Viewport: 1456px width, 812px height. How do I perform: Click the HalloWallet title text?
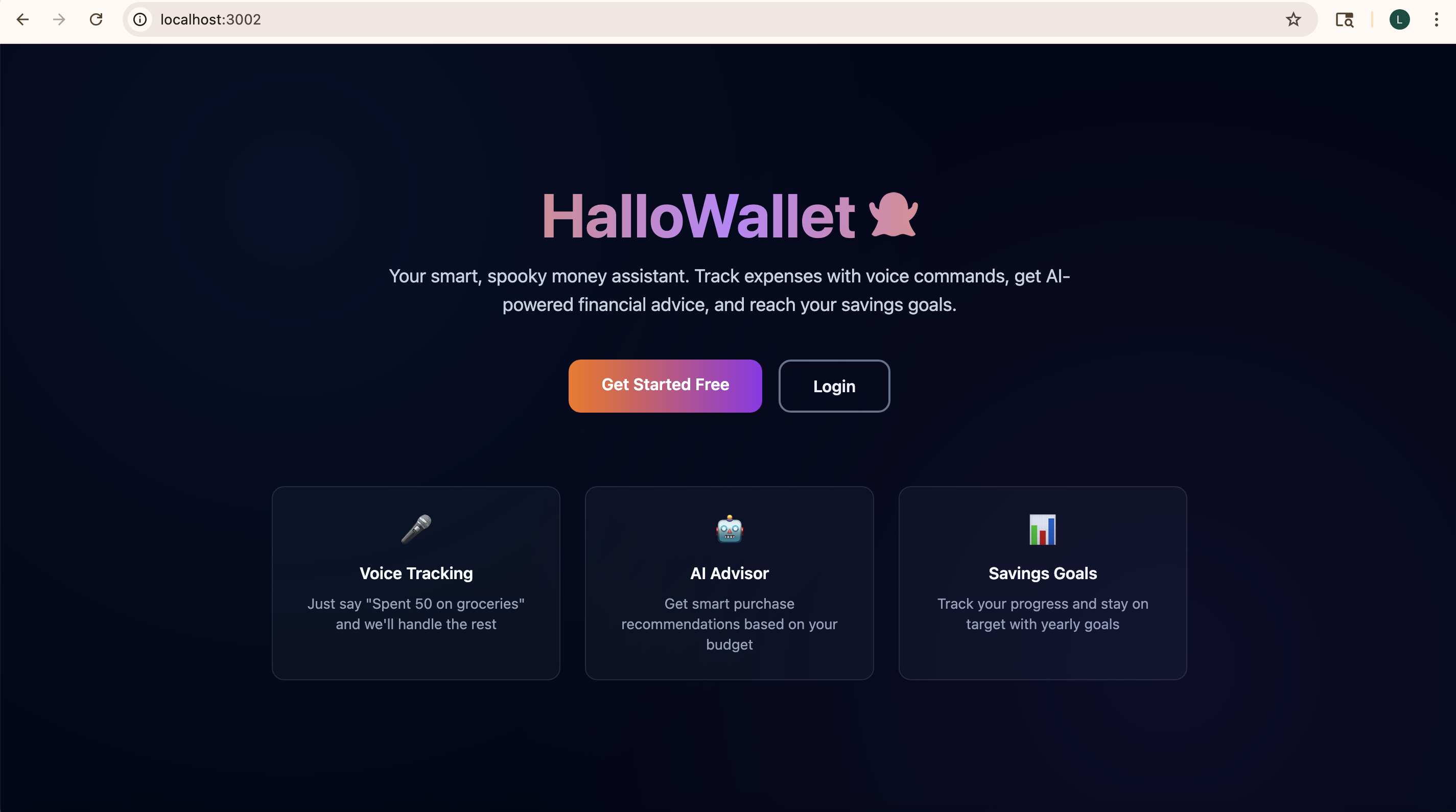pyautogui.click(x=698, y=217)
